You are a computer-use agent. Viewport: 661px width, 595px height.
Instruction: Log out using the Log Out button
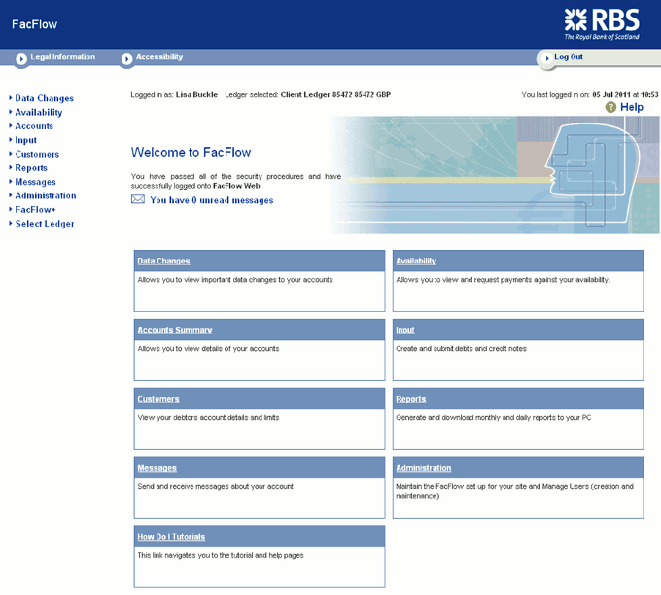[x=569, y=57]
